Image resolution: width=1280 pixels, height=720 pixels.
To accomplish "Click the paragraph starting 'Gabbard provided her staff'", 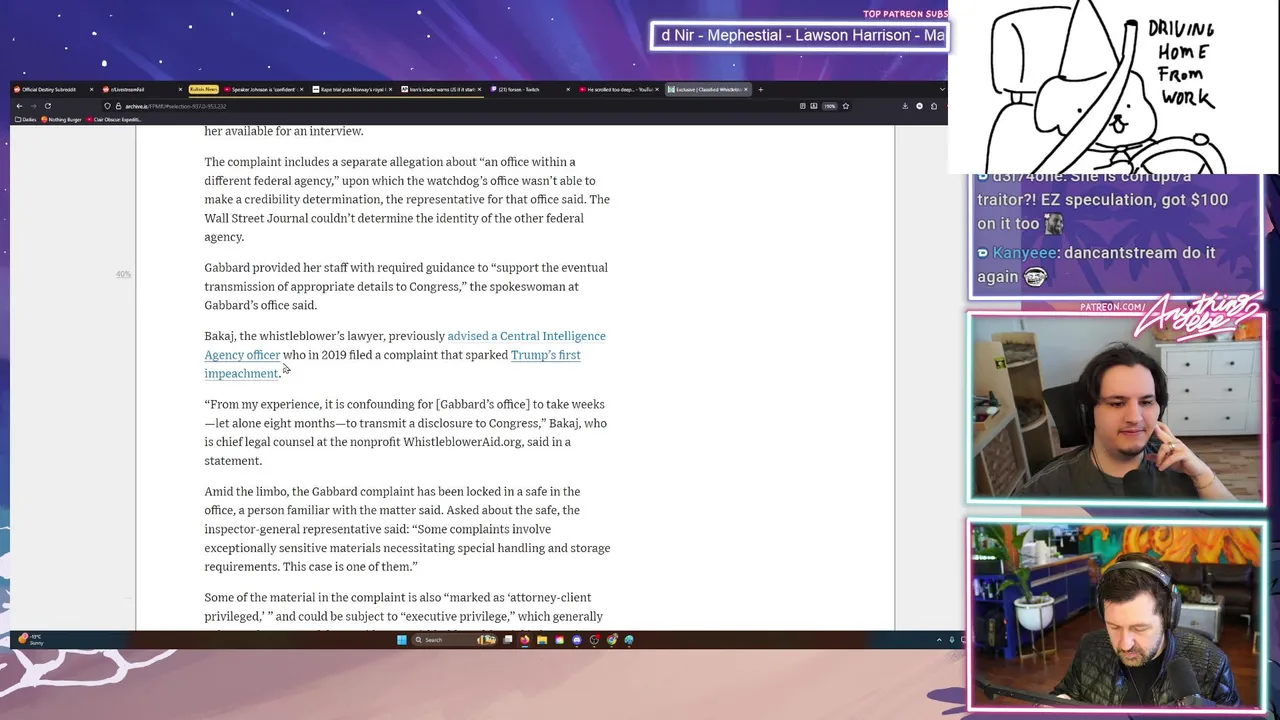I will 406,286.
